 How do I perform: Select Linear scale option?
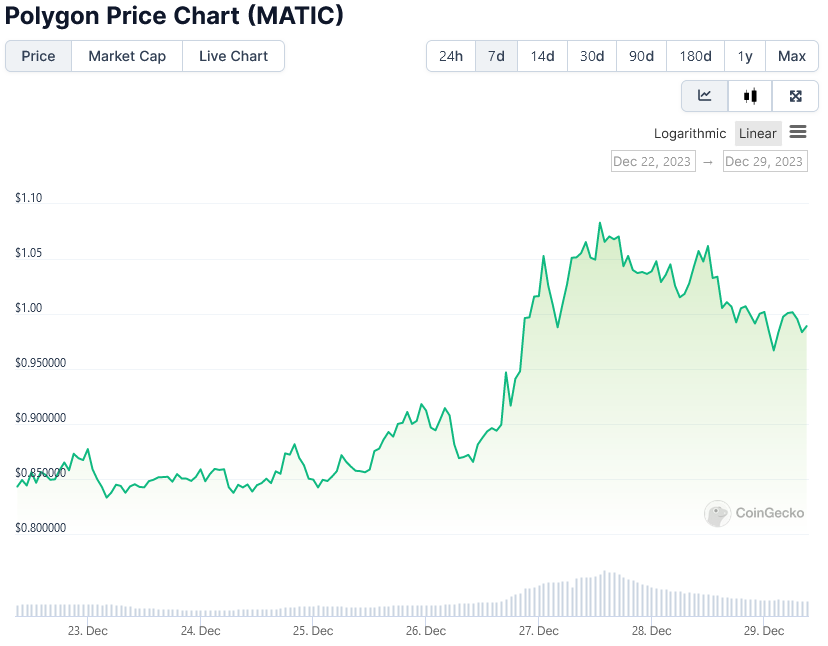pyautogui.click(x=758, y=133)
